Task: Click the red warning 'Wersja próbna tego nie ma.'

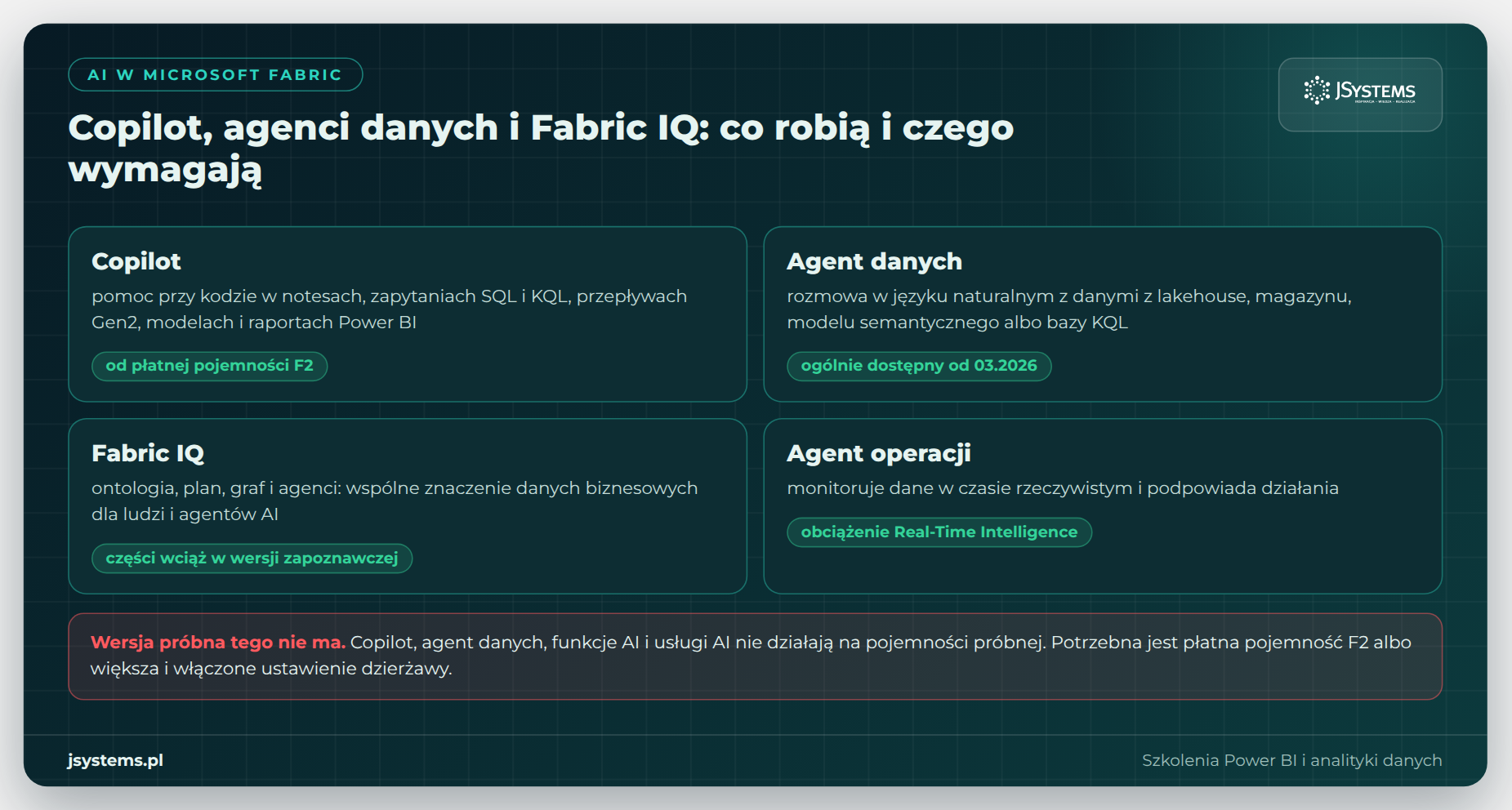Action: [218, 643]
